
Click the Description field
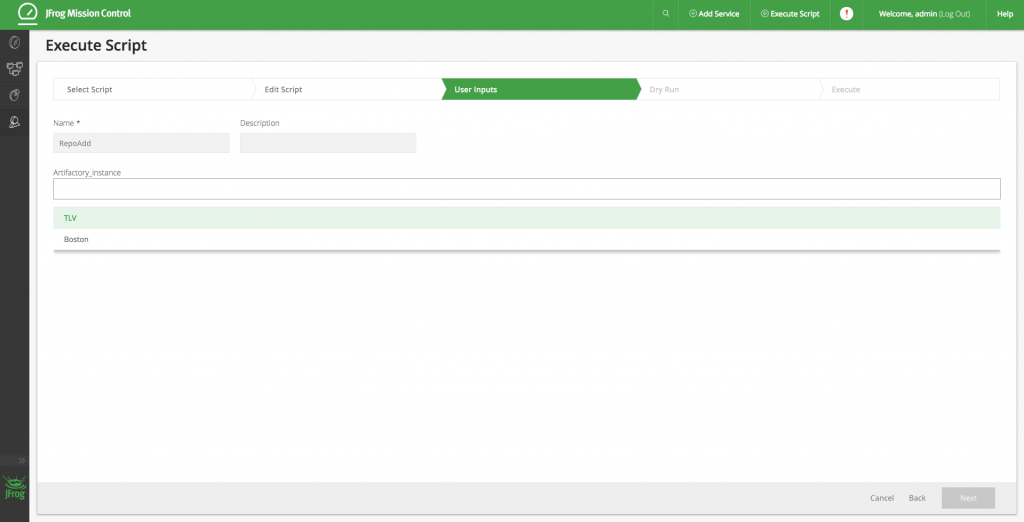point(328,143)
